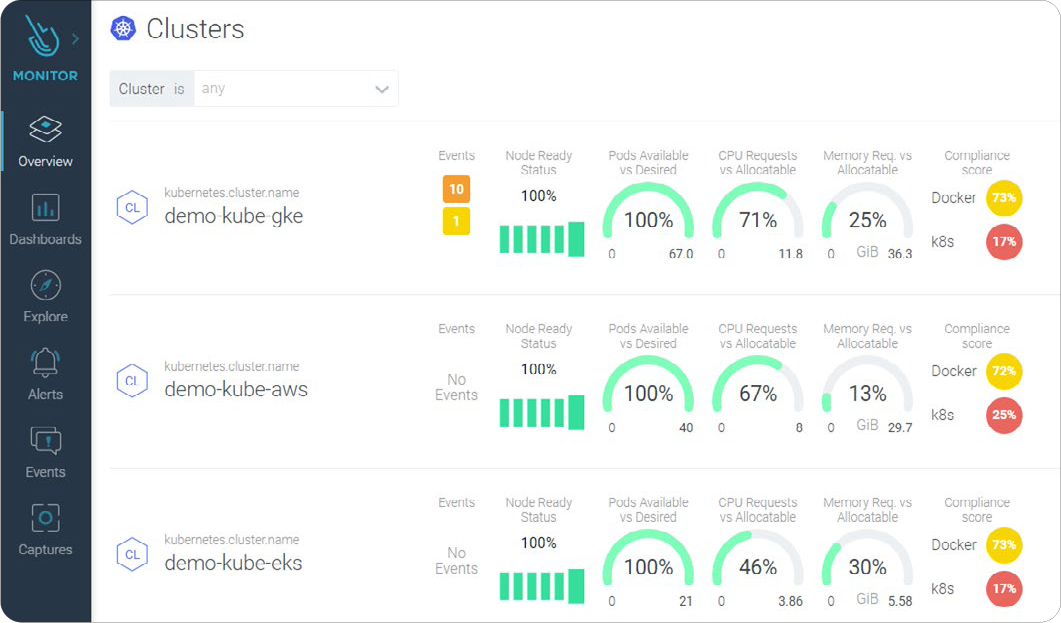
Task: Click the Kubernetes logo beside Clusters title
Action: coord(123,29)
